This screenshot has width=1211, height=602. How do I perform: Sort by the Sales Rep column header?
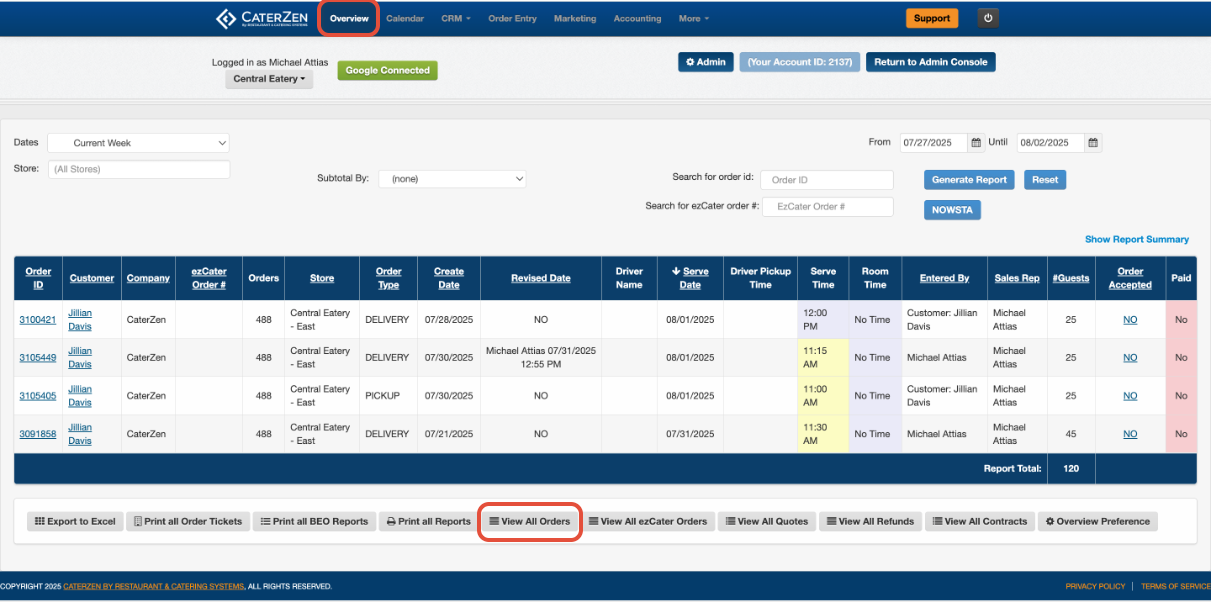point(1017,278)
